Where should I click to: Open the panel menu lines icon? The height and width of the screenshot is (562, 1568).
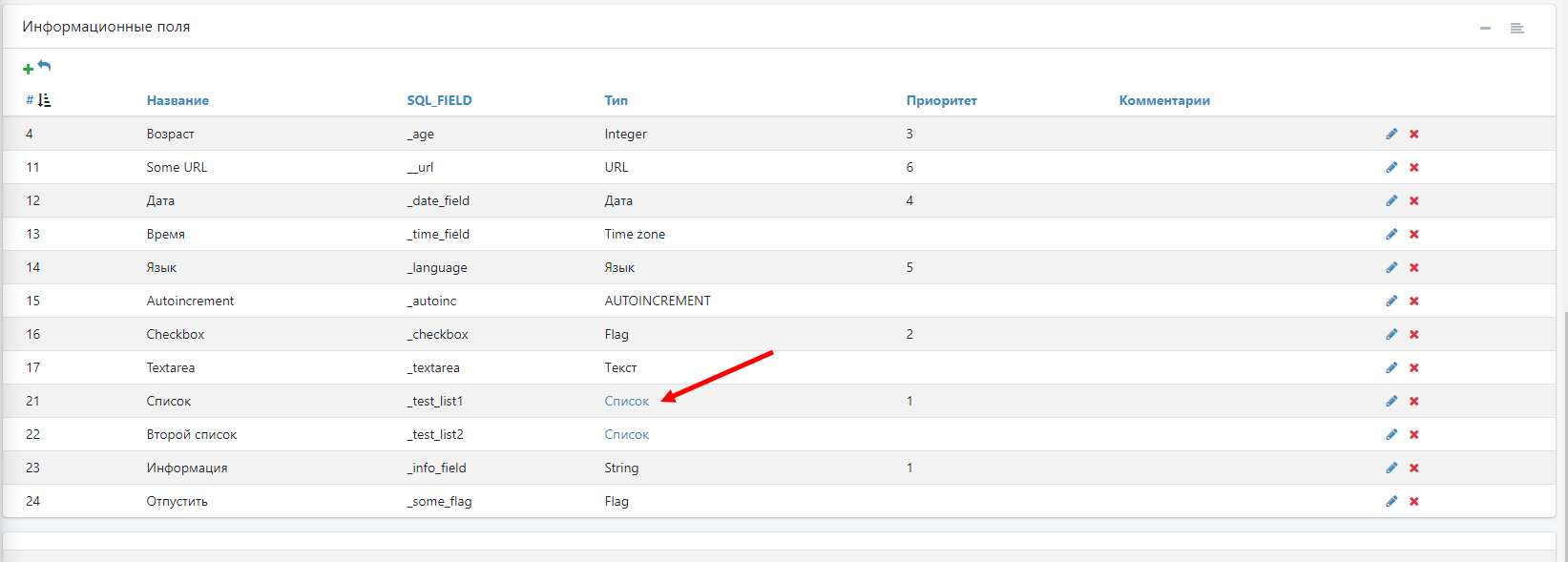click(x=1516, y=29)
